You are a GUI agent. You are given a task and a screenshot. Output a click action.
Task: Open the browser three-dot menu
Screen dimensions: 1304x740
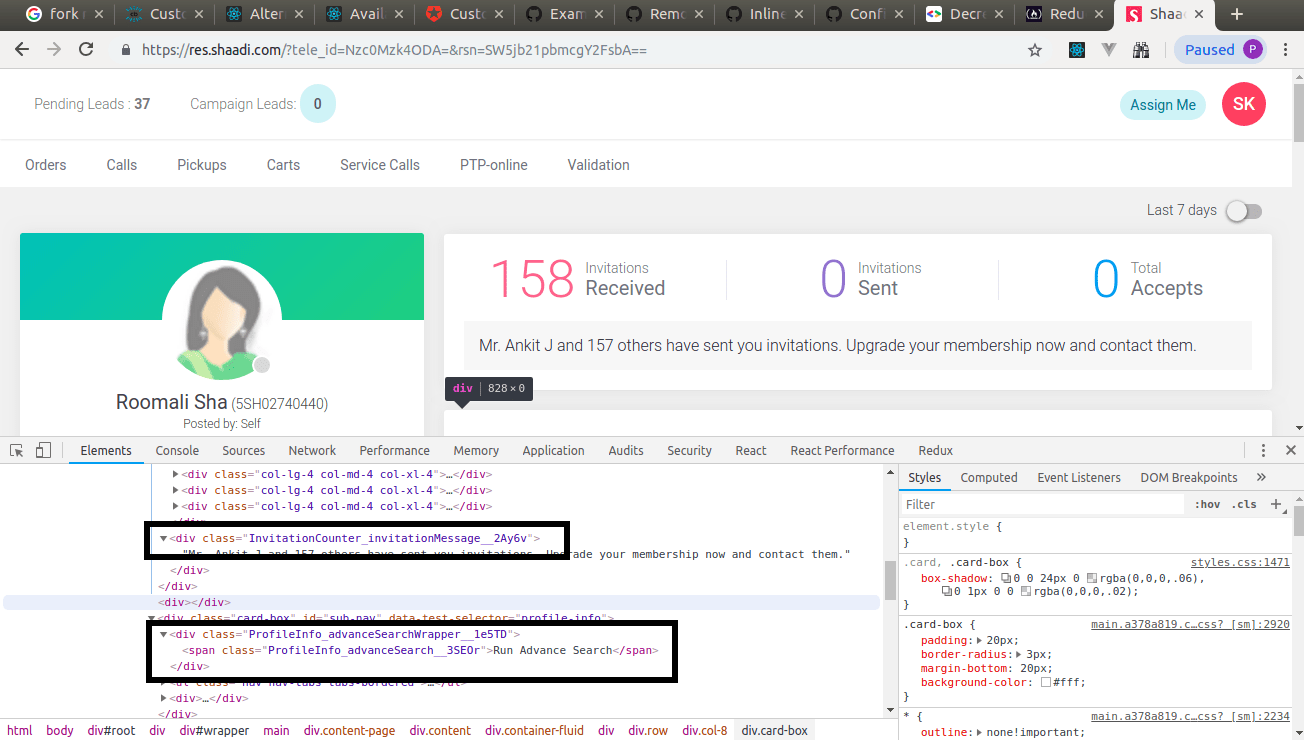(x=1286, y=50)
